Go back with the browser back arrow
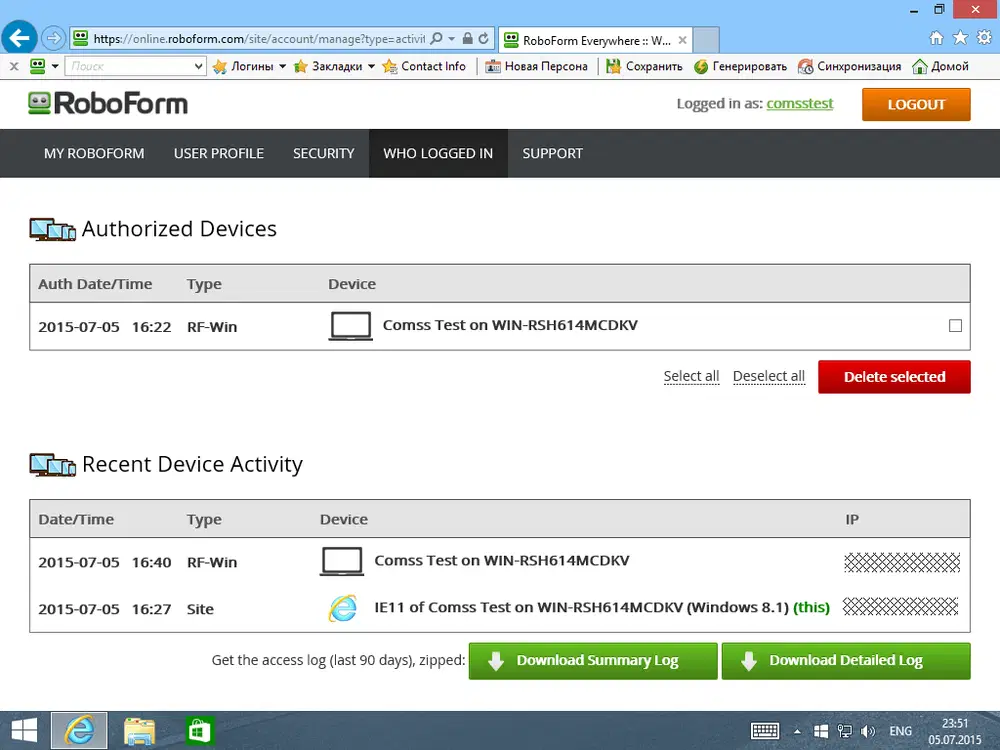The width and height of the screenshot is (1000, 750). point(19,38)
